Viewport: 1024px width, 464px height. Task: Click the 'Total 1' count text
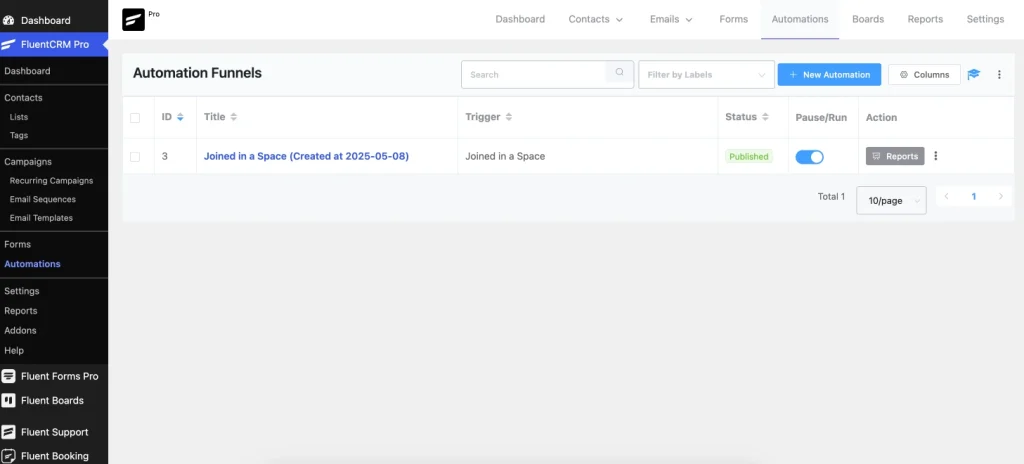pyautogui.click(x=831, y=196)
